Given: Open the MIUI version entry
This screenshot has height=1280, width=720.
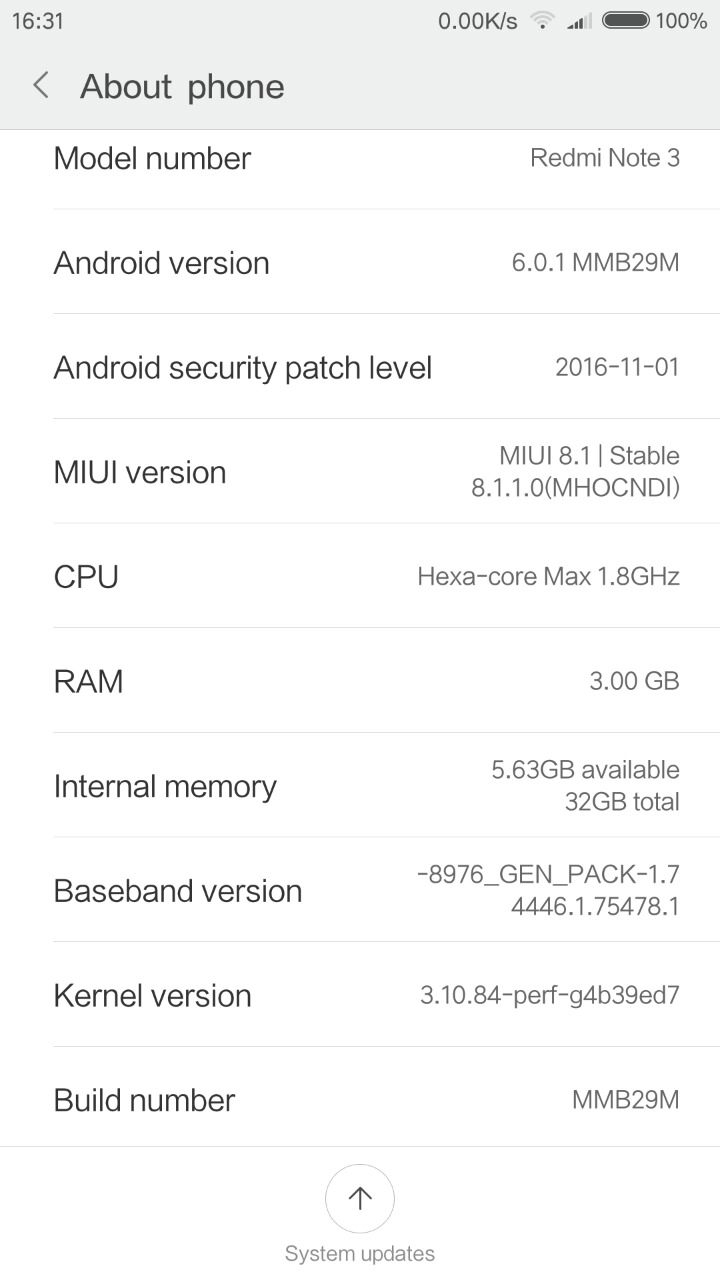Looking at the screenshot, I should point(360,472).
